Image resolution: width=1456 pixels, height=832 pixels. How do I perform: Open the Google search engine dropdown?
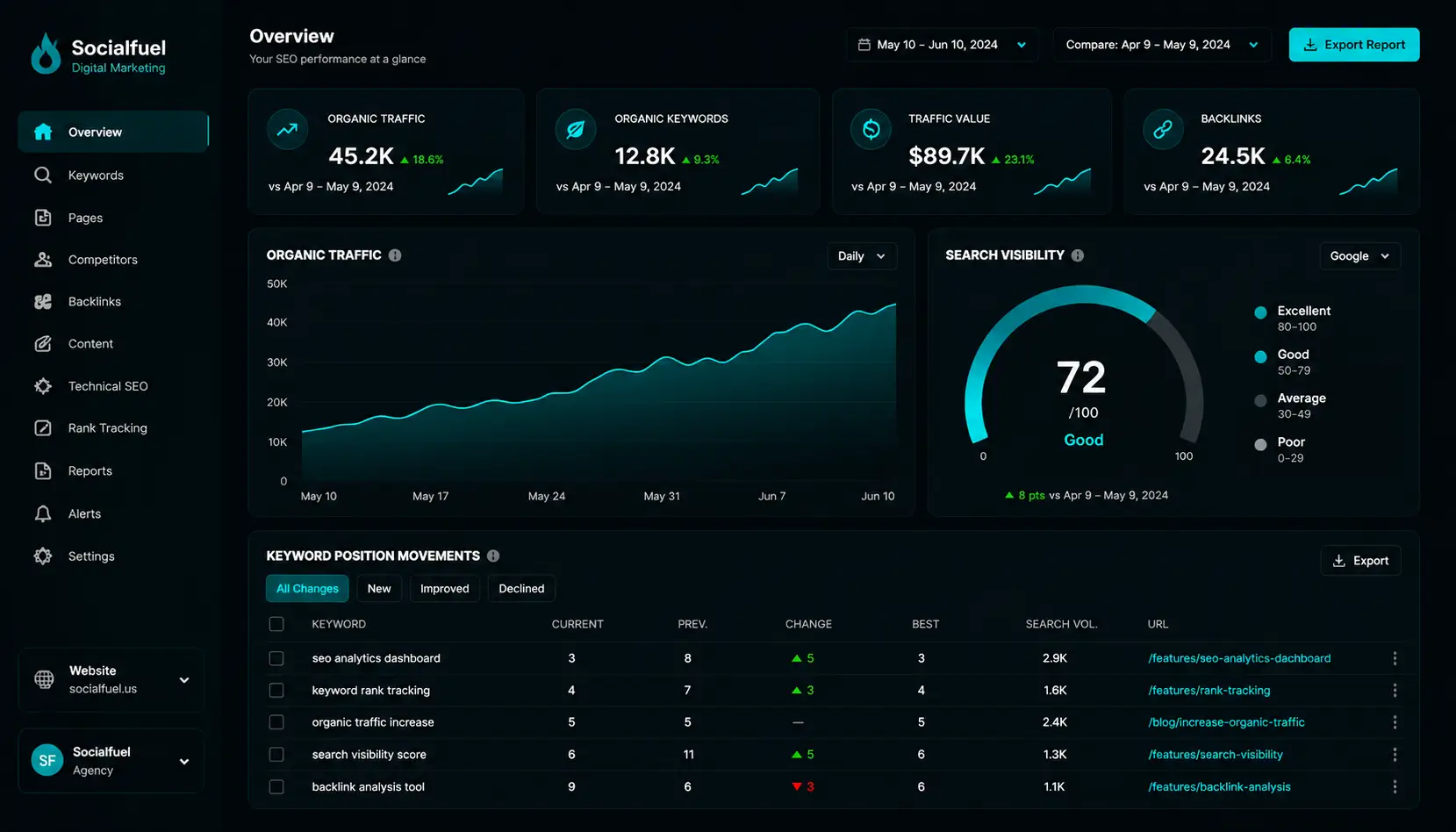(x=1359, y=256)
